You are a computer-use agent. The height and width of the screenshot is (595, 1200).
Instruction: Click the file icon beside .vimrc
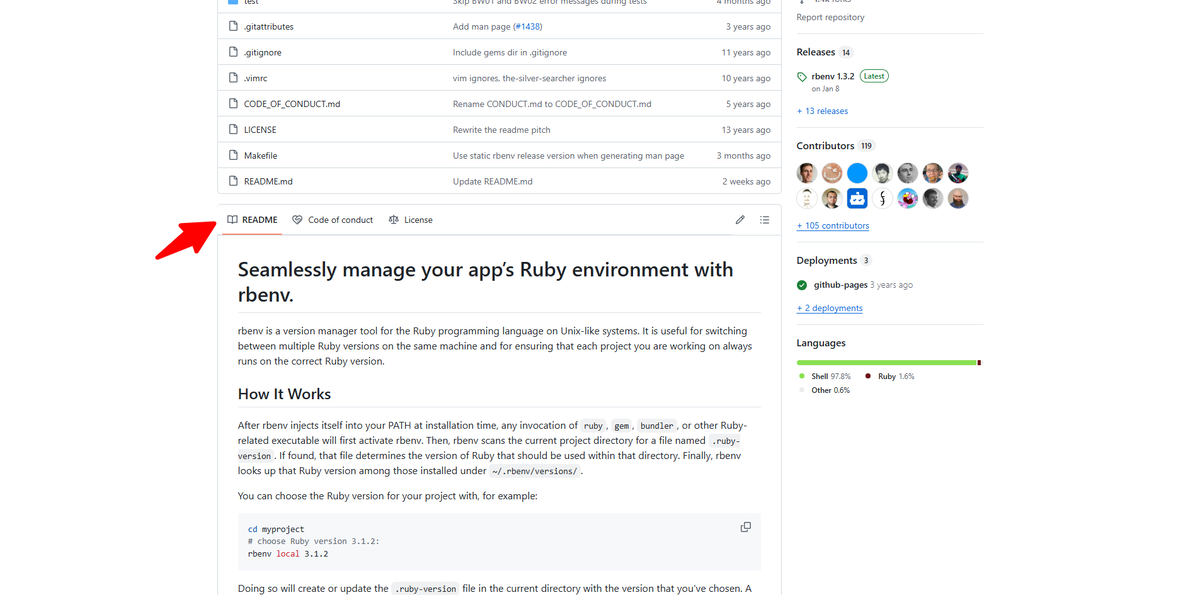click(x=233, y=78)
